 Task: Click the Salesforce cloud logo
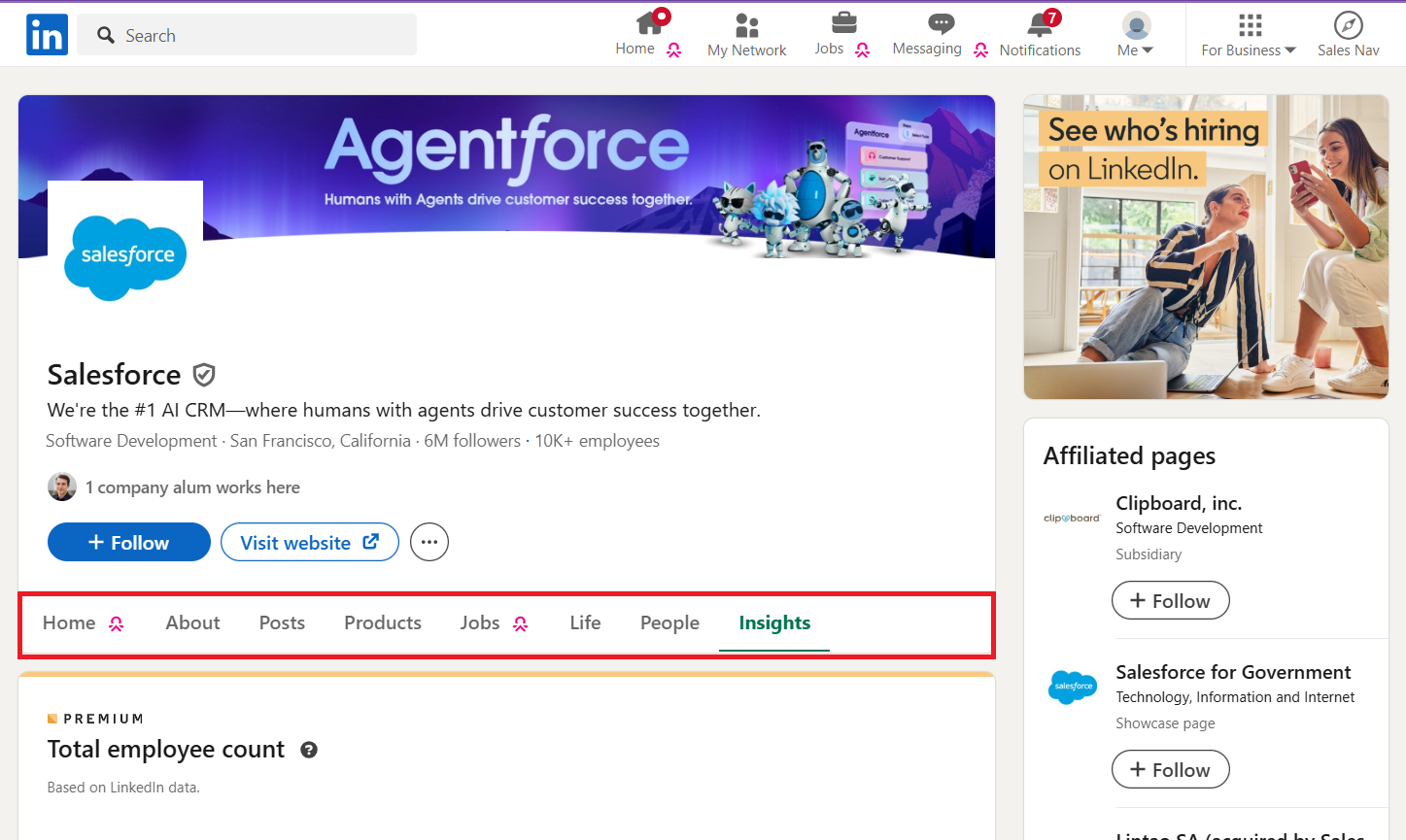point(125,258)
